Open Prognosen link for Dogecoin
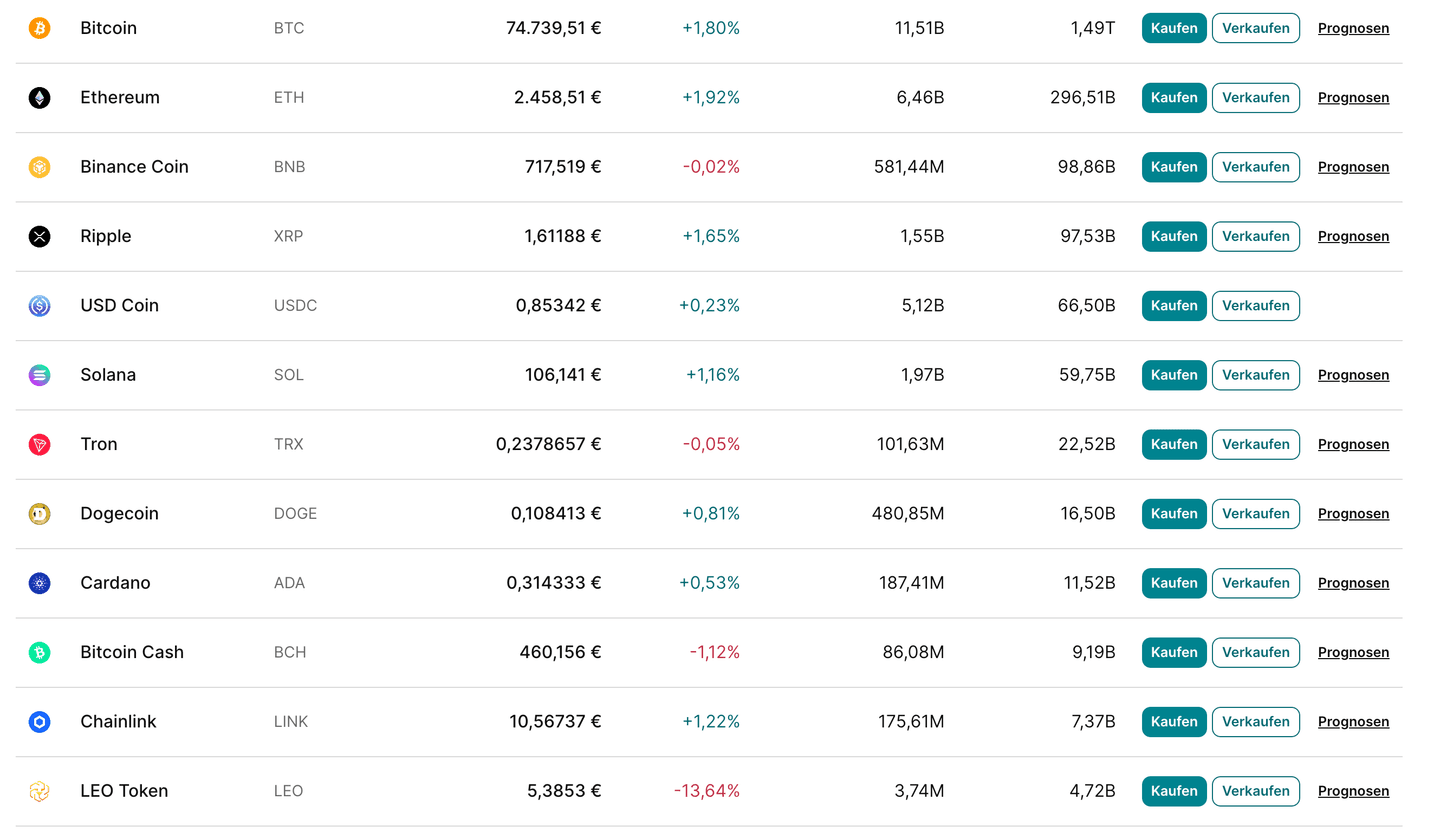1440x834 pixels. point(1353,514)
